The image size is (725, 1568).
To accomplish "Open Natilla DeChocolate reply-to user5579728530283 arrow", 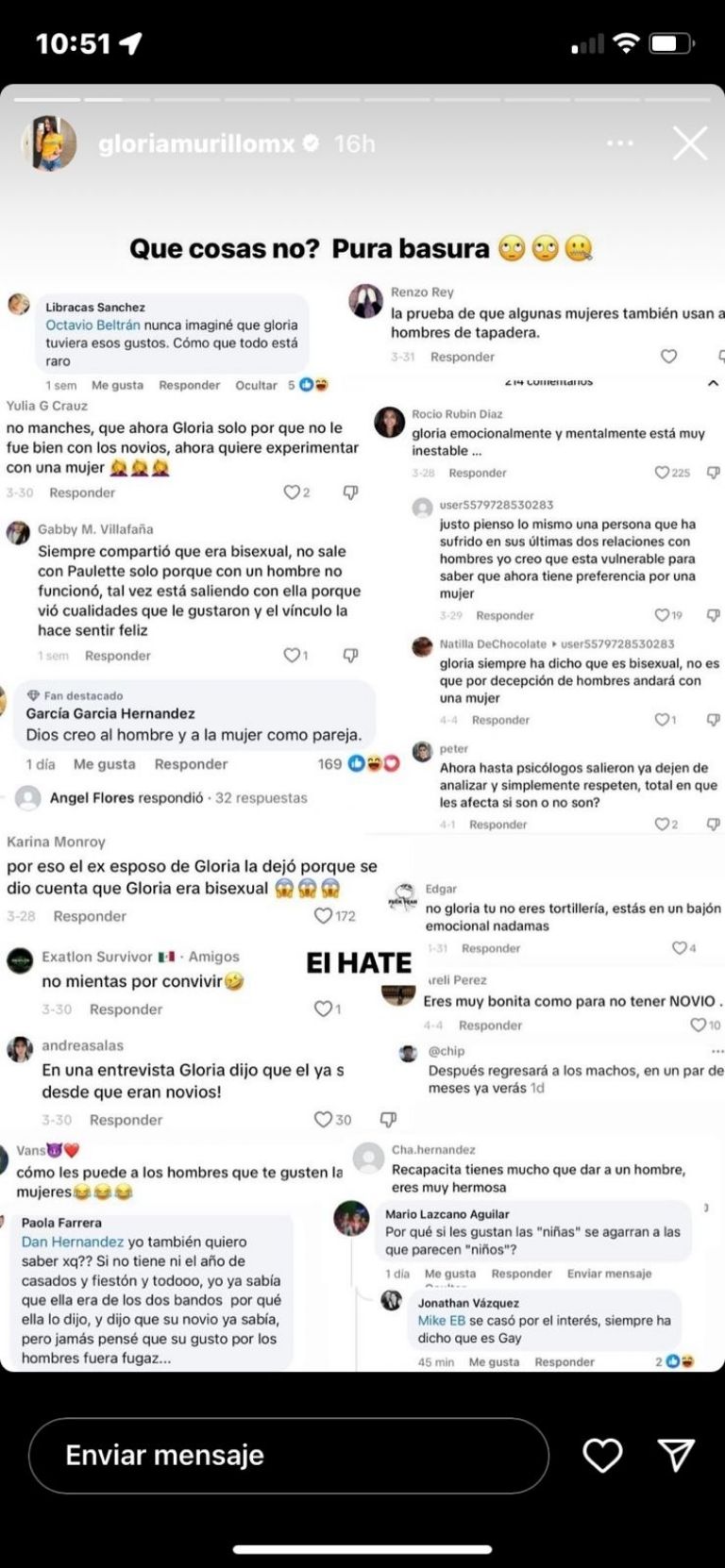I will 554,643.
